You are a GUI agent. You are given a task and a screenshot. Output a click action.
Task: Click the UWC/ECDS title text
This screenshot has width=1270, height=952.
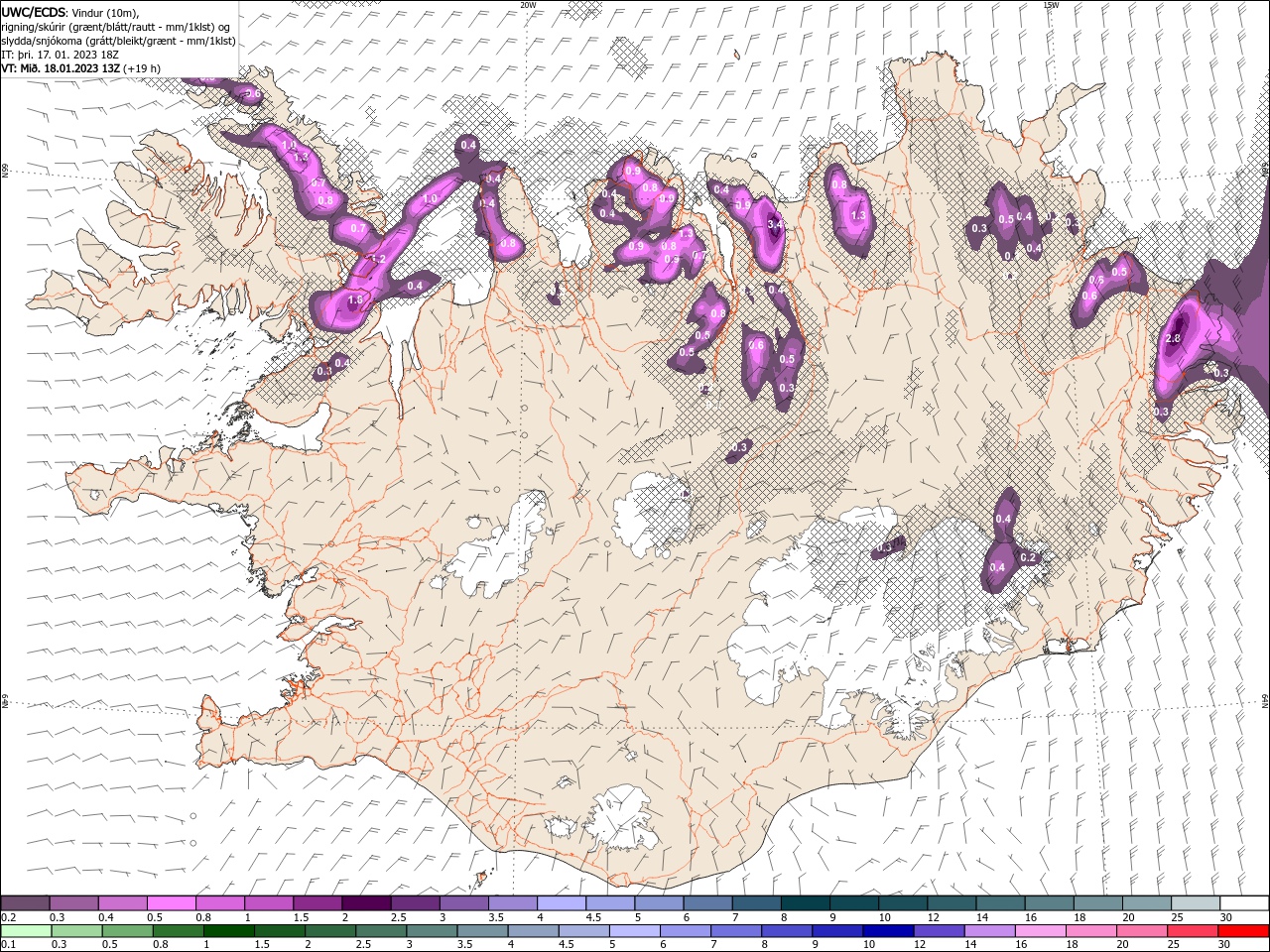click(33, 12)
